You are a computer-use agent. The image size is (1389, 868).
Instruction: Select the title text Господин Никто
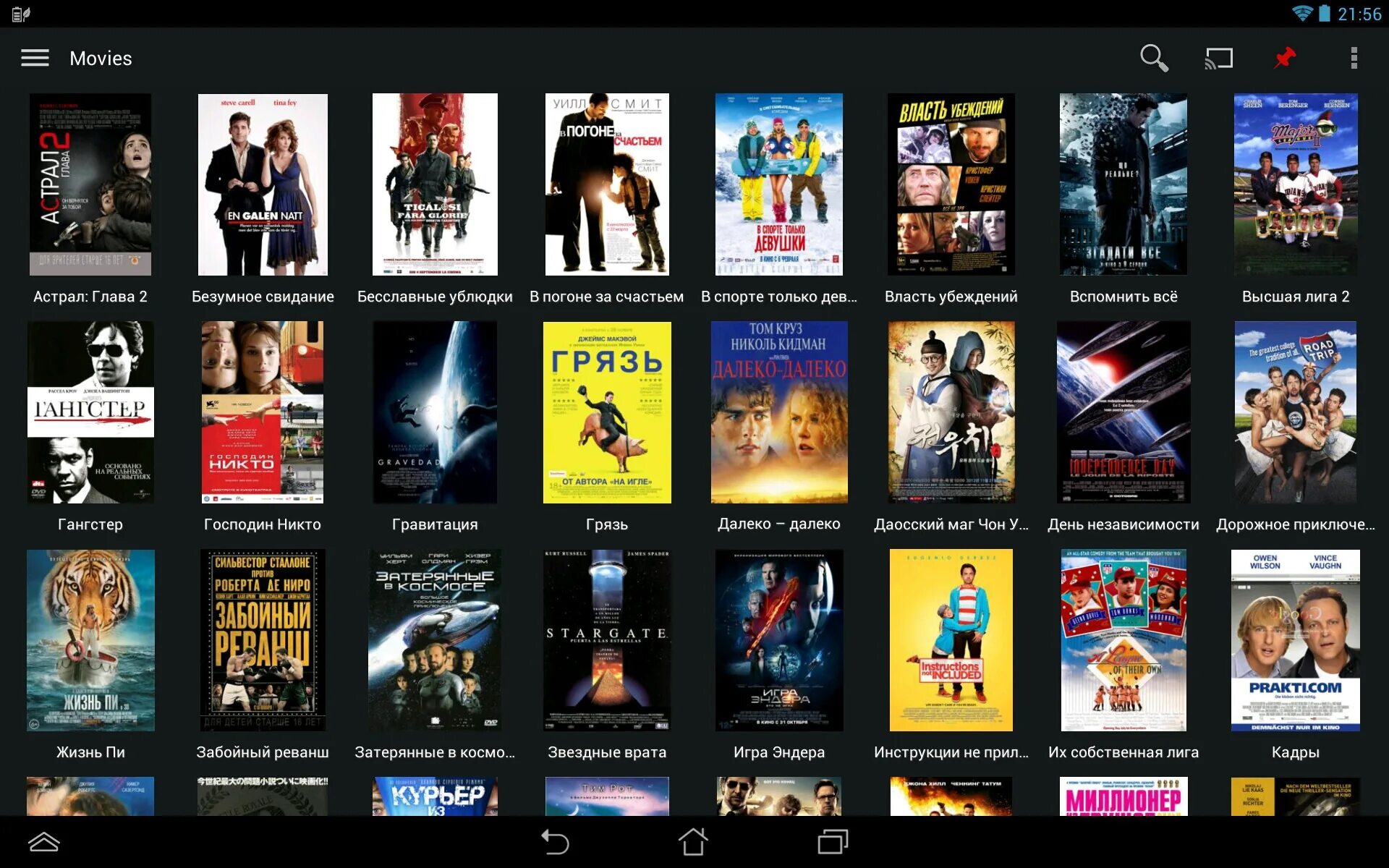coord(263,524)
